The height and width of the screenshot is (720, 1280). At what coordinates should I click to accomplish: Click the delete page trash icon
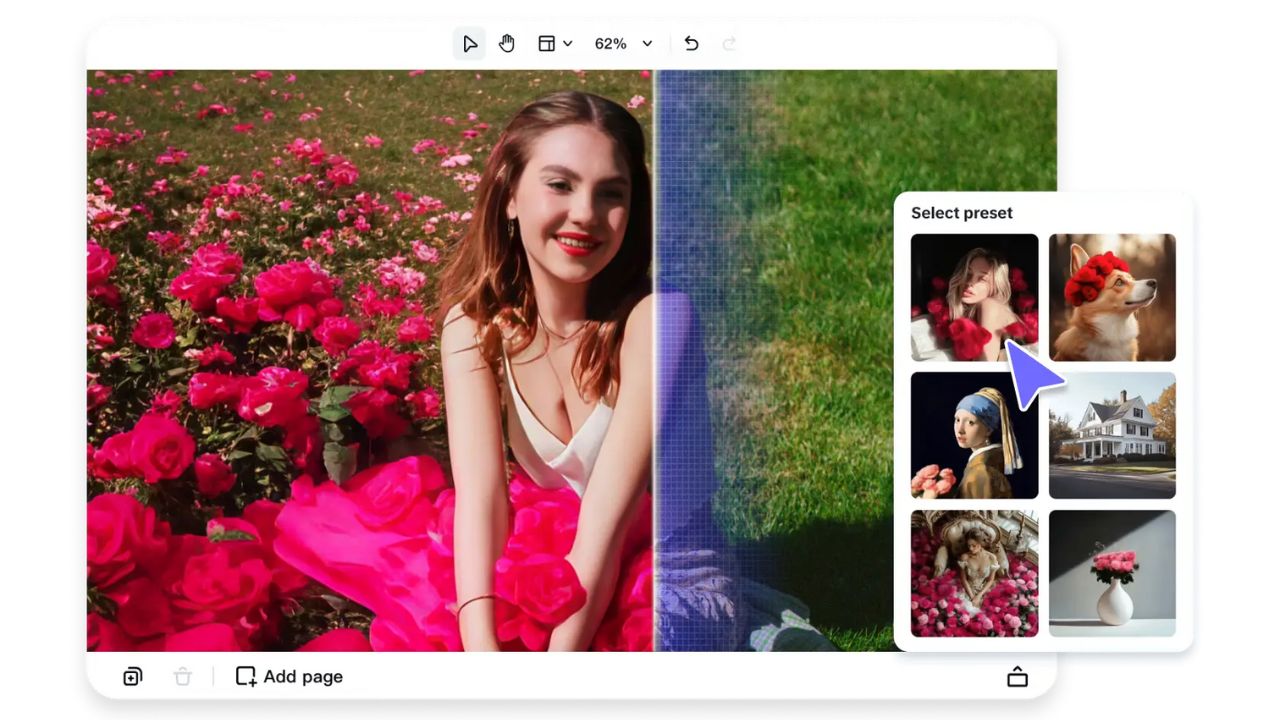(182, 677)
